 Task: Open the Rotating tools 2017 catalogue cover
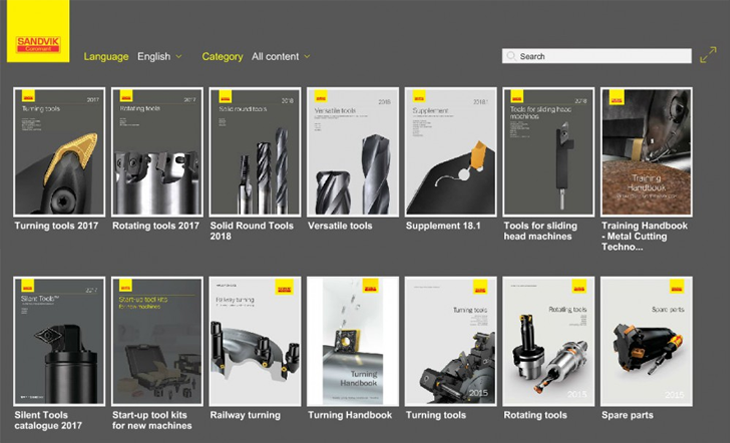pyautogui.click(x=157, y=152)
